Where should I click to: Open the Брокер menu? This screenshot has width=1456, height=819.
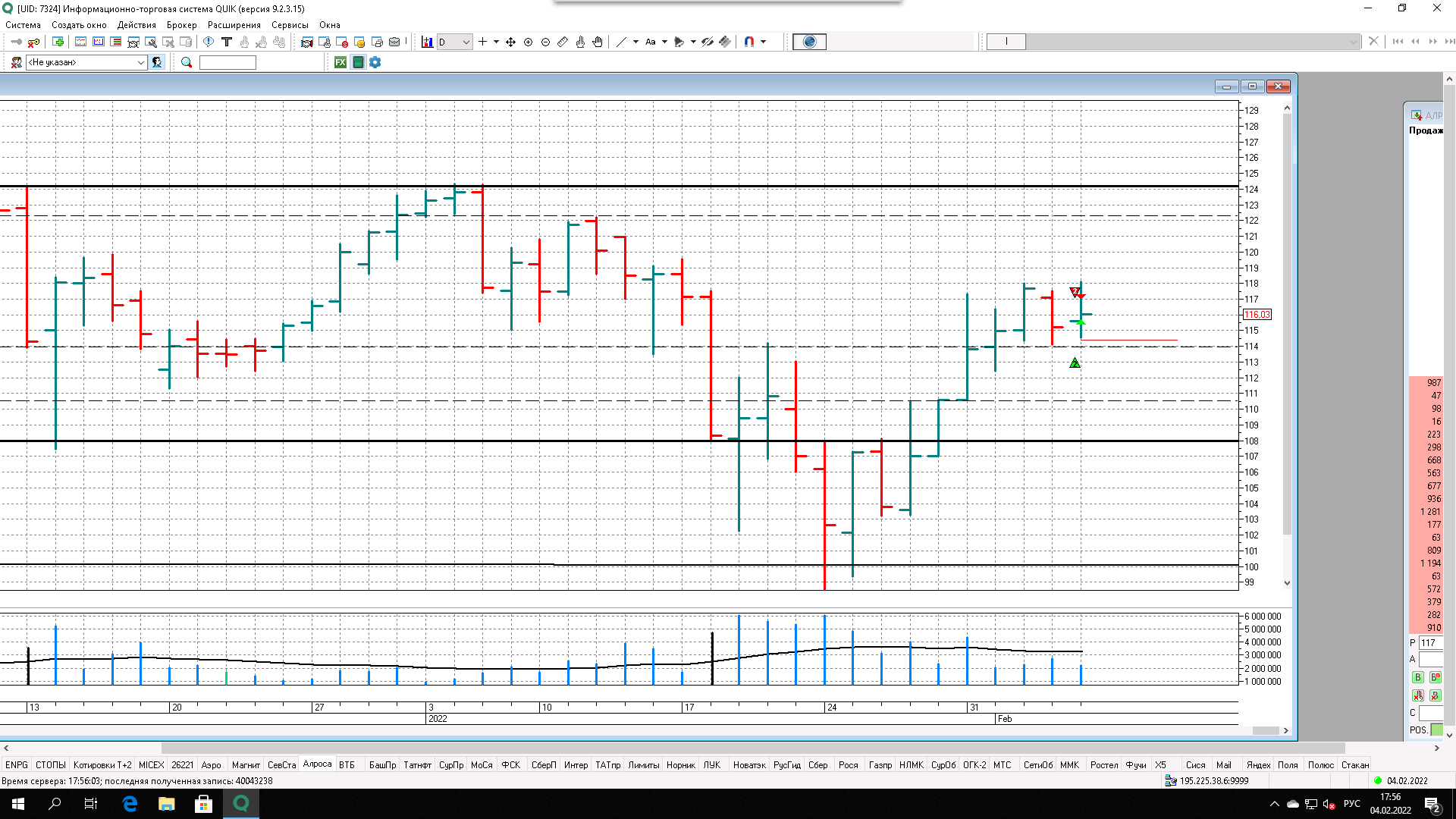(x=181, y=25)
